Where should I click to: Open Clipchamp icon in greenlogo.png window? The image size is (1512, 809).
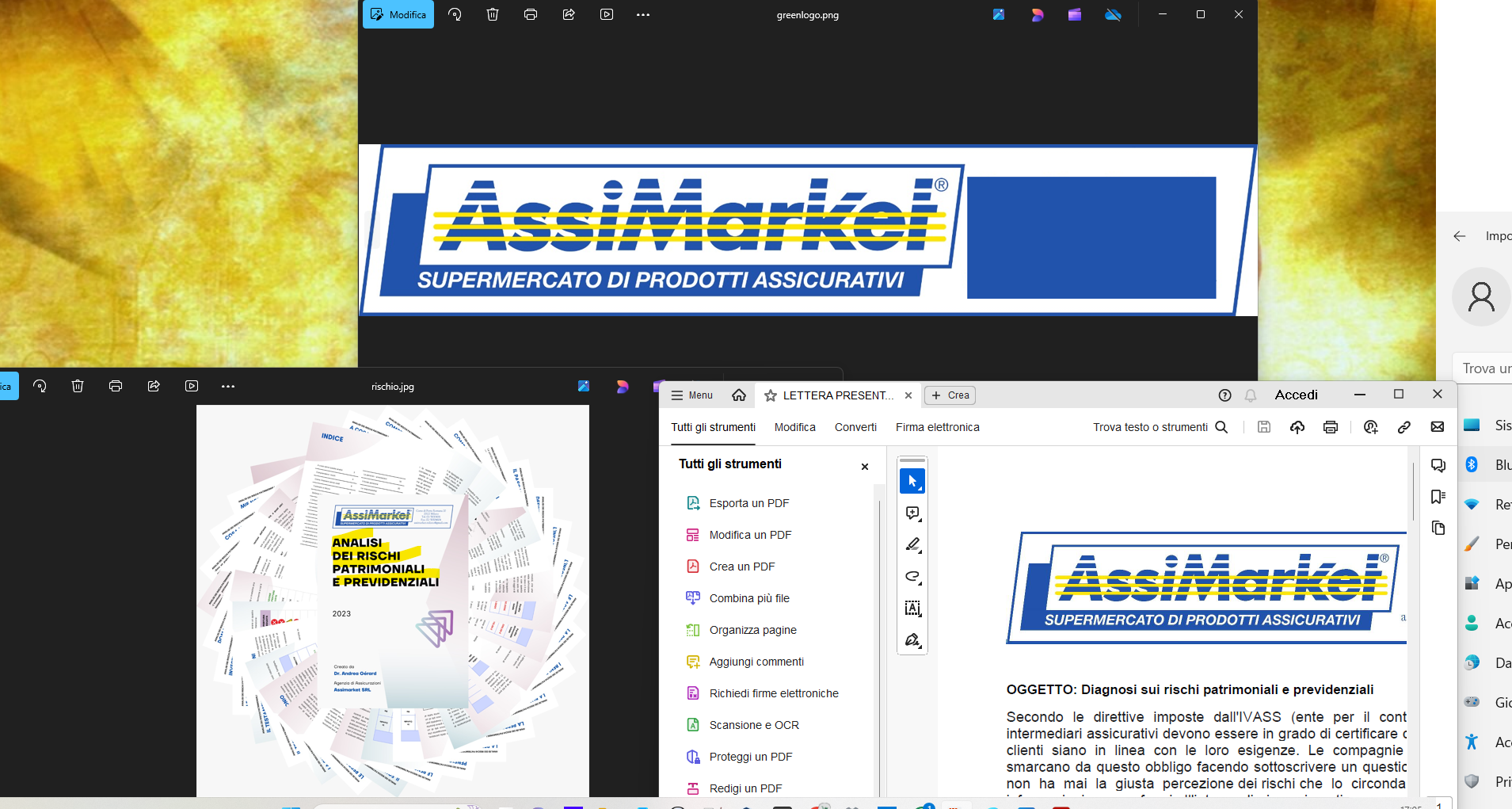(1075, 14)
